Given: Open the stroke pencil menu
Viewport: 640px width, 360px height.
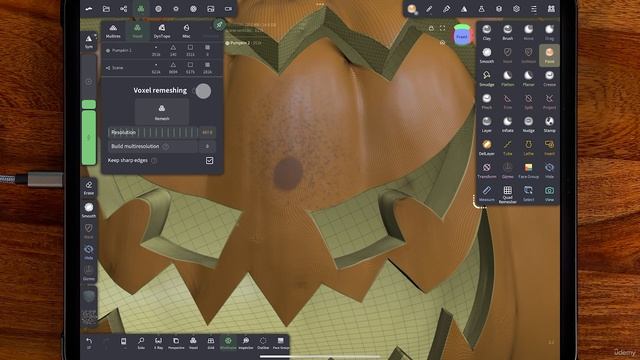Looking at the screenshot, I should click(429, 9).
